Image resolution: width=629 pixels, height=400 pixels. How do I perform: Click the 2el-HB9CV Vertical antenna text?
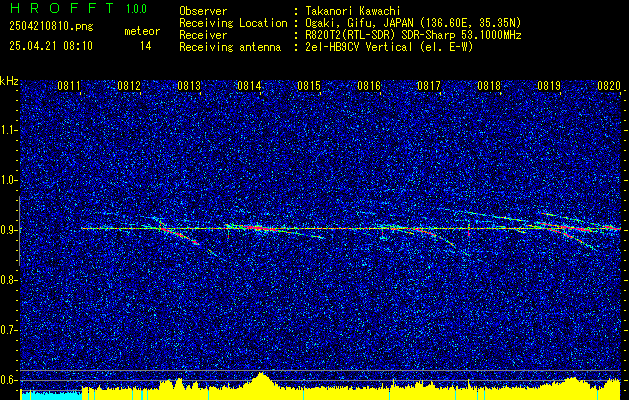389,47
